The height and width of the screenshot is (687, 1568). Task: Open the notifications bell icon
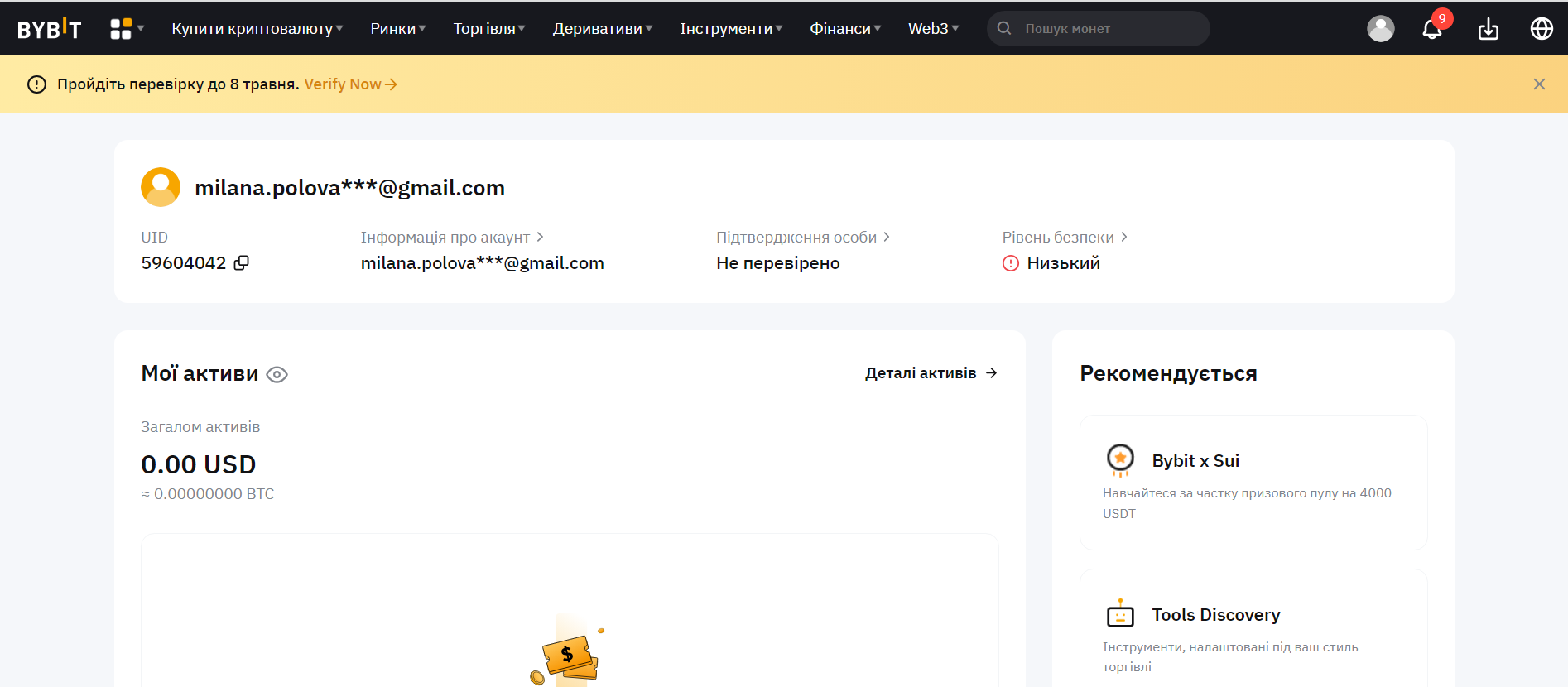click(1432, 29)
